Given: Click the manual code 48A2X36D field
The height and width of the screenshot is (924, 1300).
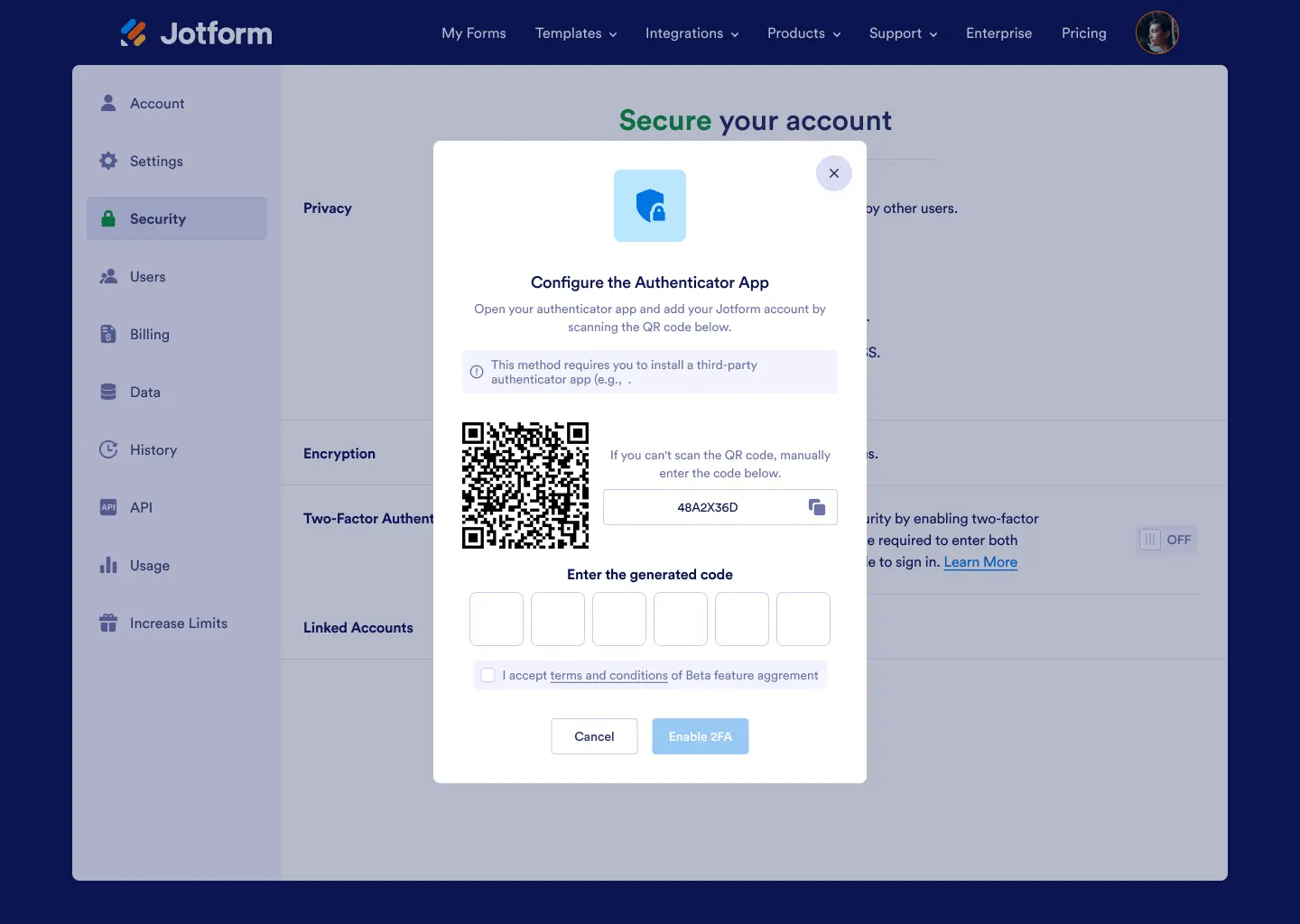Looking at the screenshot, I should pyautogui.click(x=720, y=507).
